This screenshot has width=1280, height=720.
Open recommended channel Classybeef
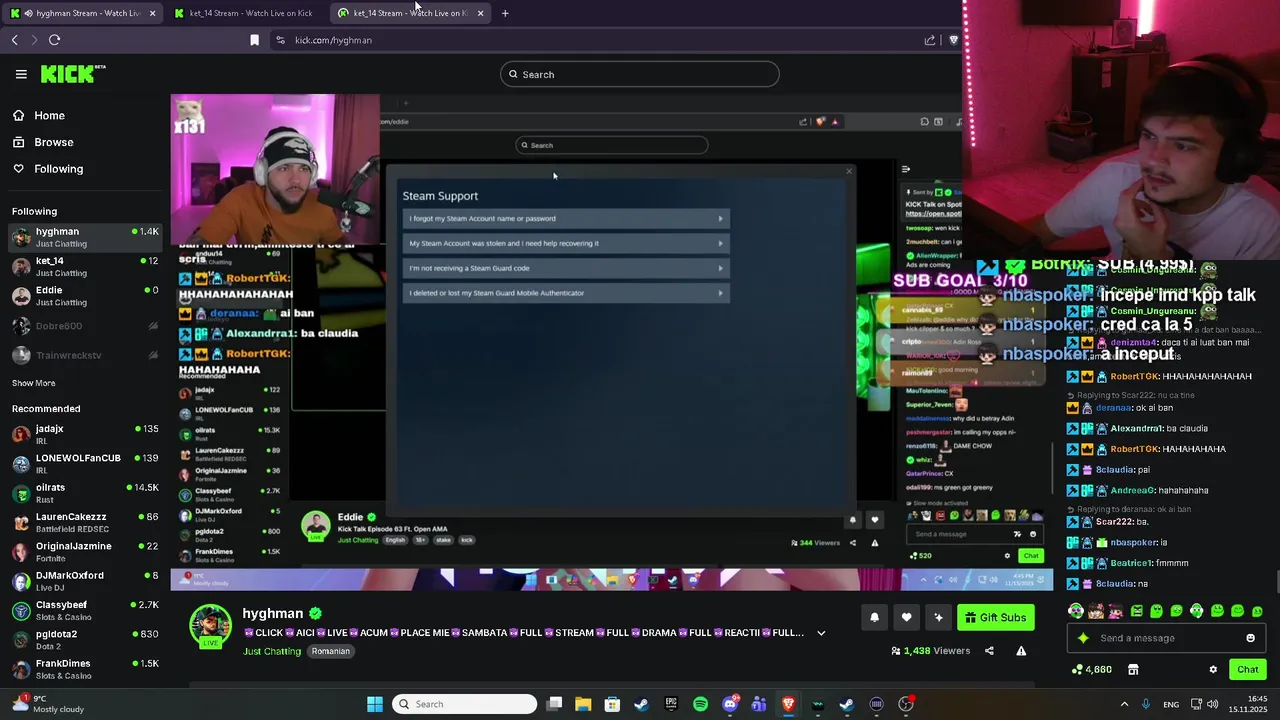pyautogui.click(x=85, y=610)
